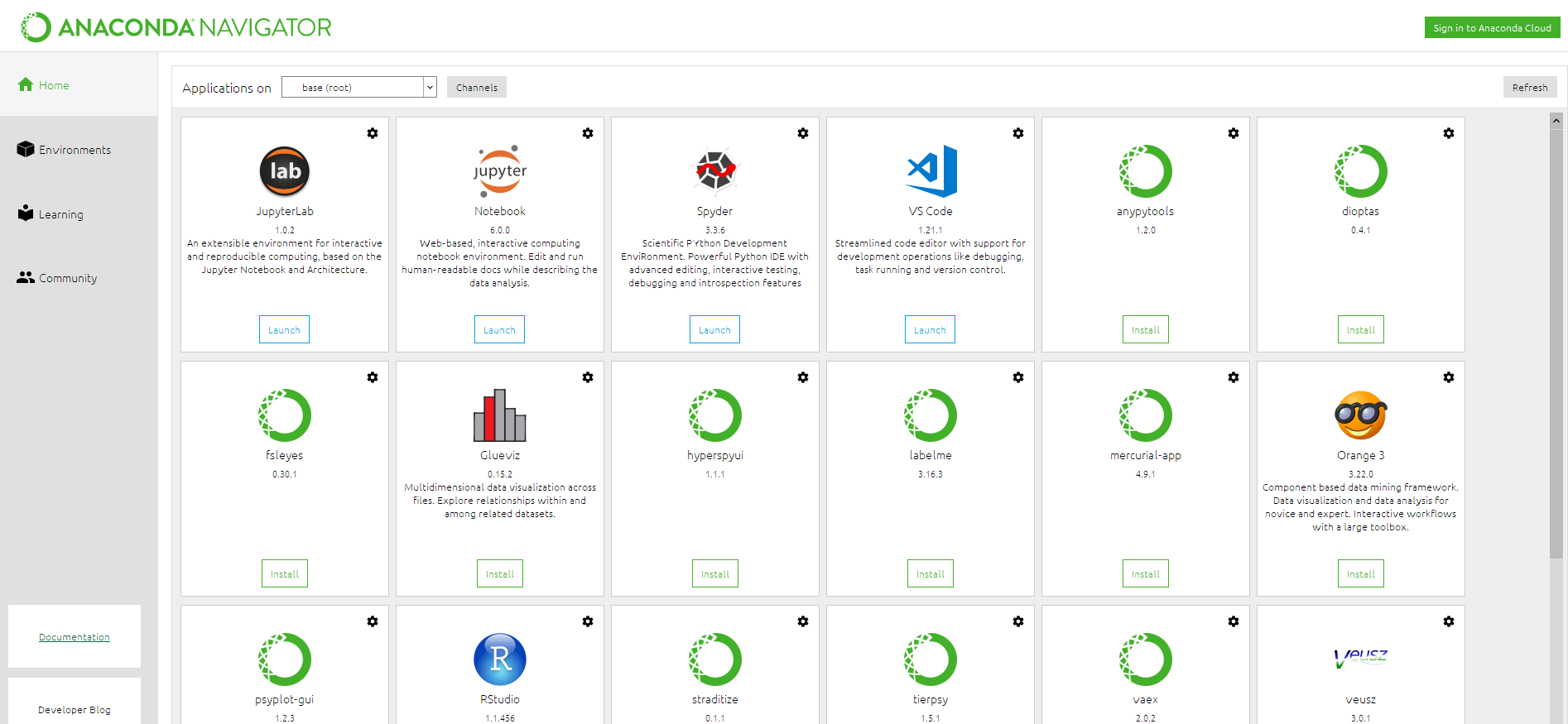Open settings gear on vaex card
1568x724 pixels.
[x=1234, y=621]
